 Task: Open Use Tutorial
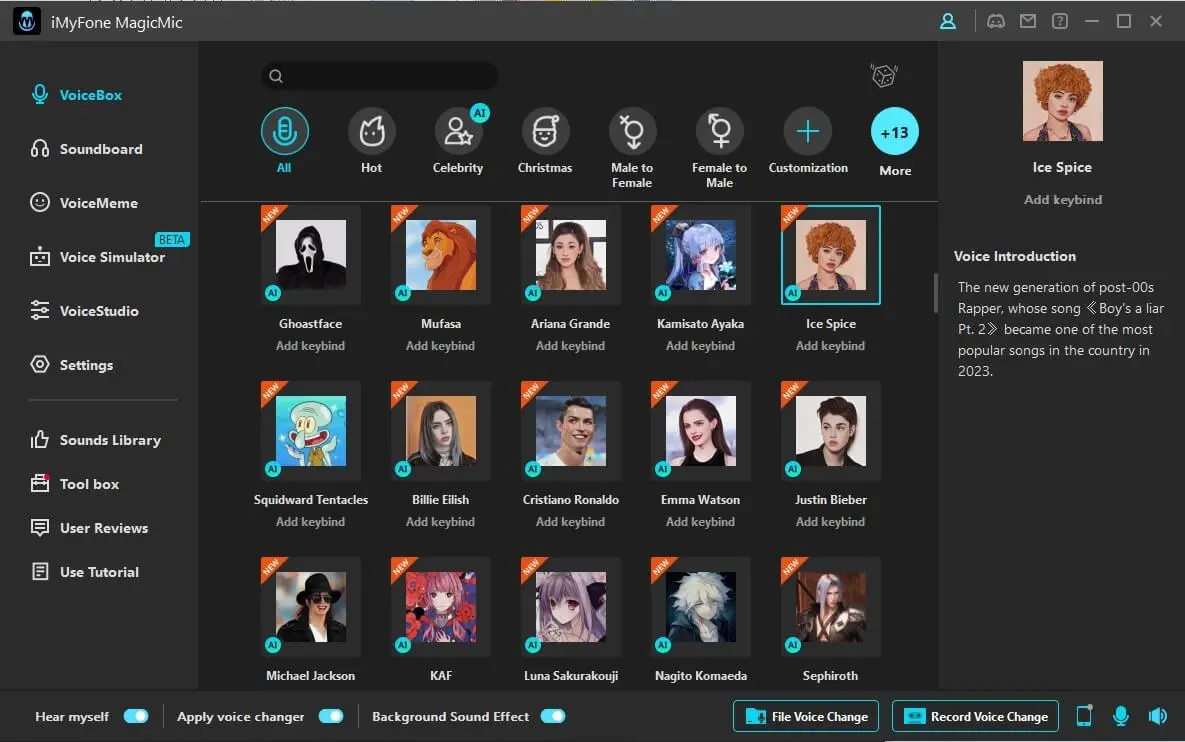pyautogui.click(x=85, y=571)
